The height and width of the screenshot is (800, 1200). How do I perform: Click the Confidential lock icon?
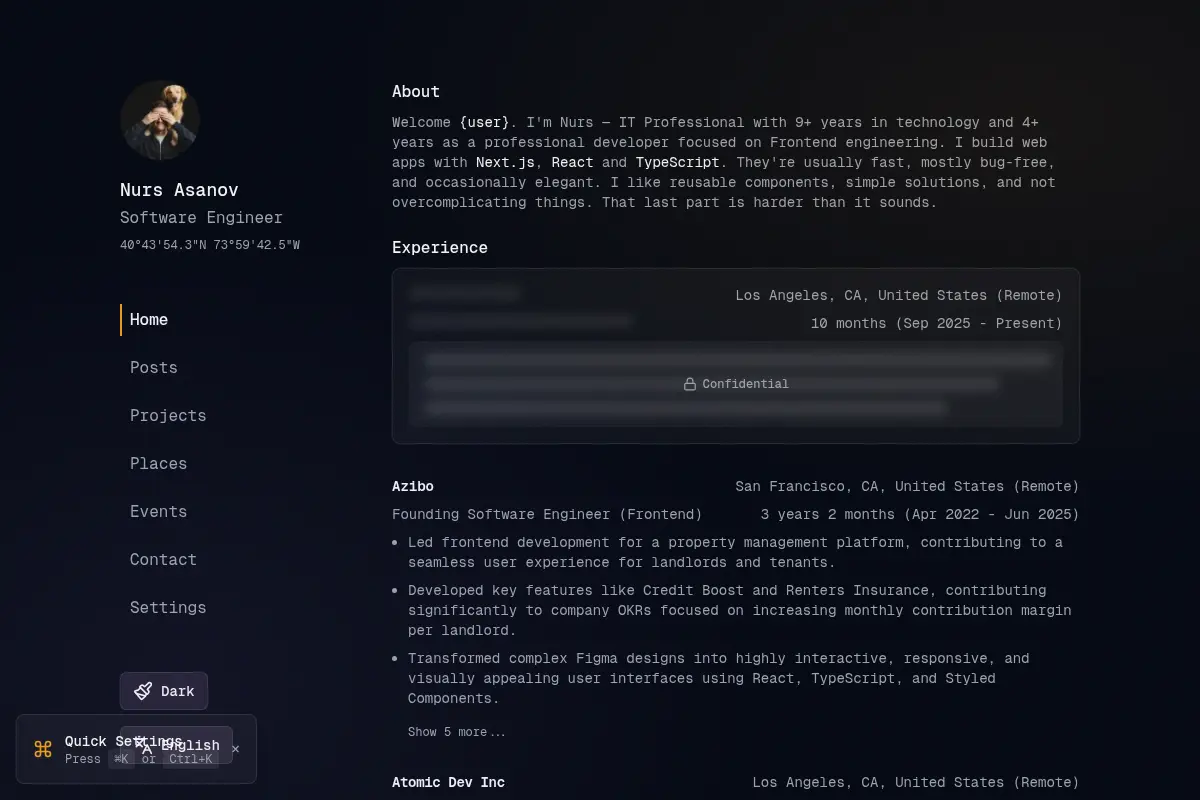pos(690,384)
